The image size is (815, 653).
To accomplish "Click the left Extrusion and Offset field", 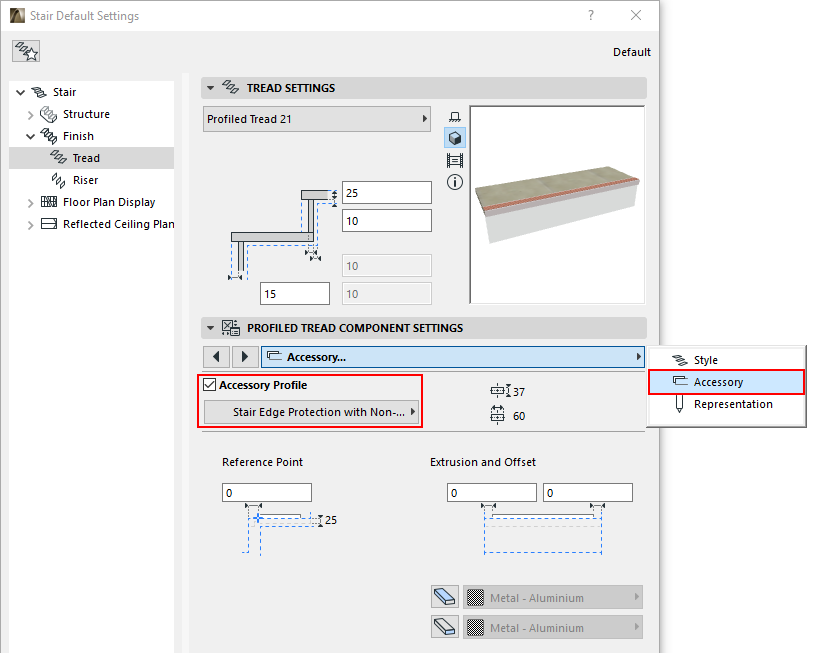I will pyautogui.click(x=492, y=492).
